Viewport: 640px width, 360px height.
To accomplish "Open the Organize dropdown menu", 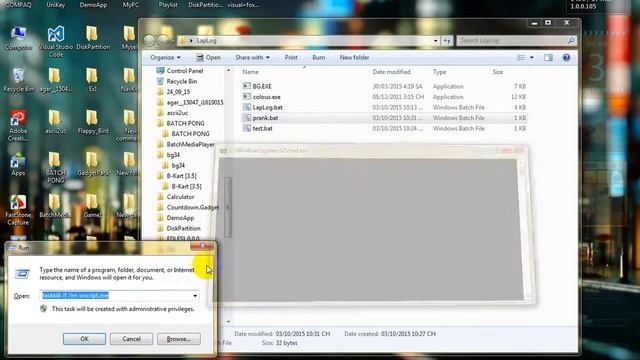I will click(x=165, y=58).
